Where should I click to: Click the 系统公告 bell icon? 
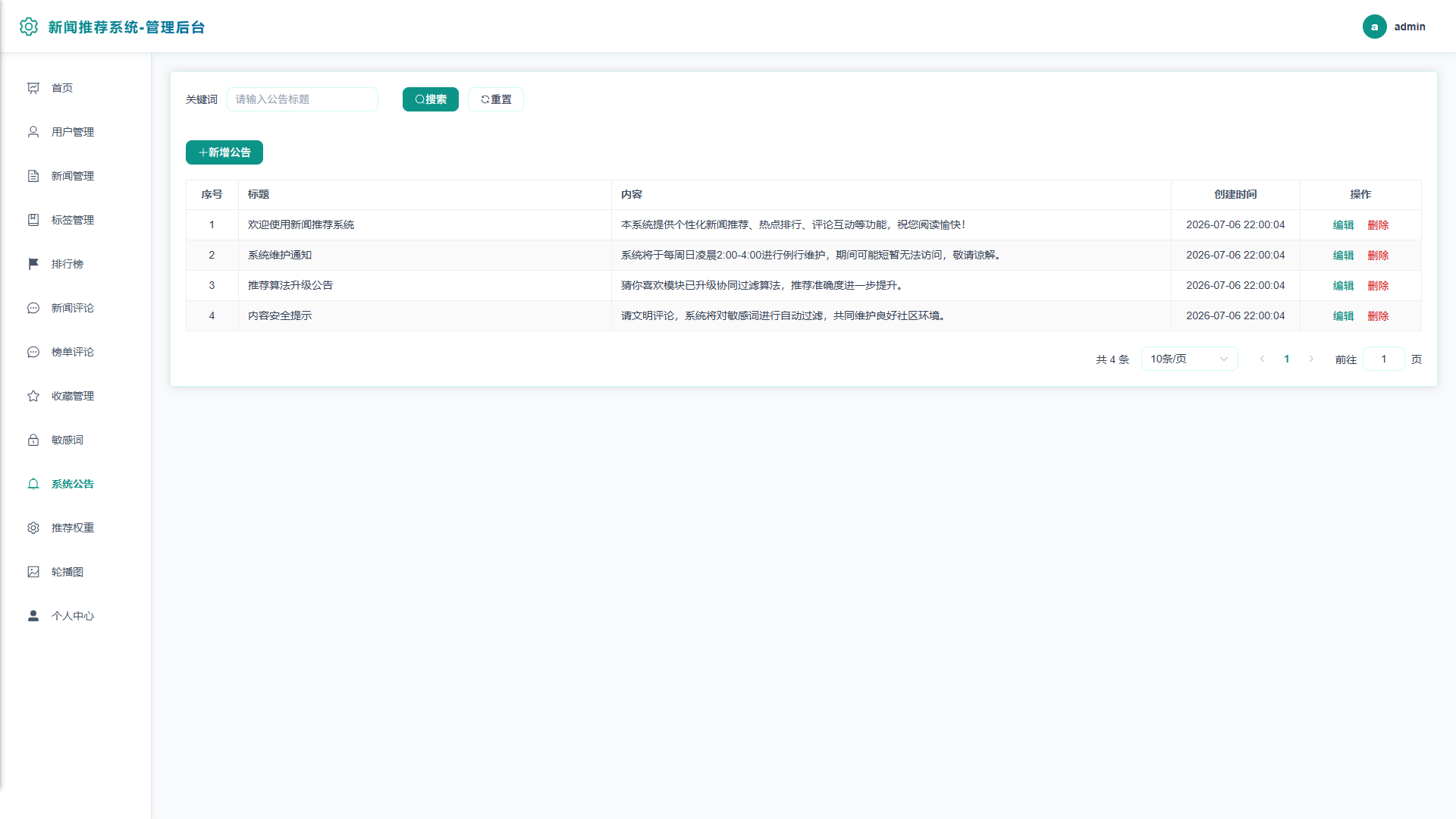[x=33, y=484]
